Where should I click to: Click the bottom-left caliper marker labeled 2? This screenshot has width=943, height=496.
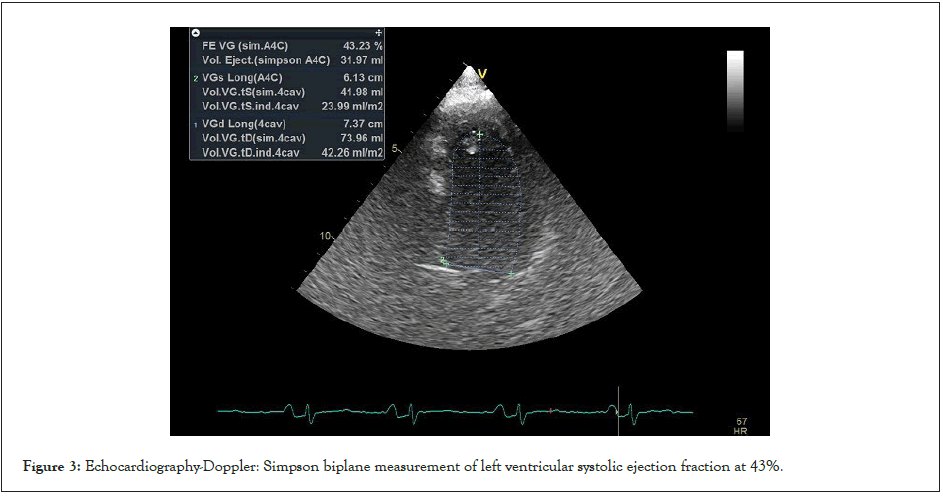[x=444, y=262]
